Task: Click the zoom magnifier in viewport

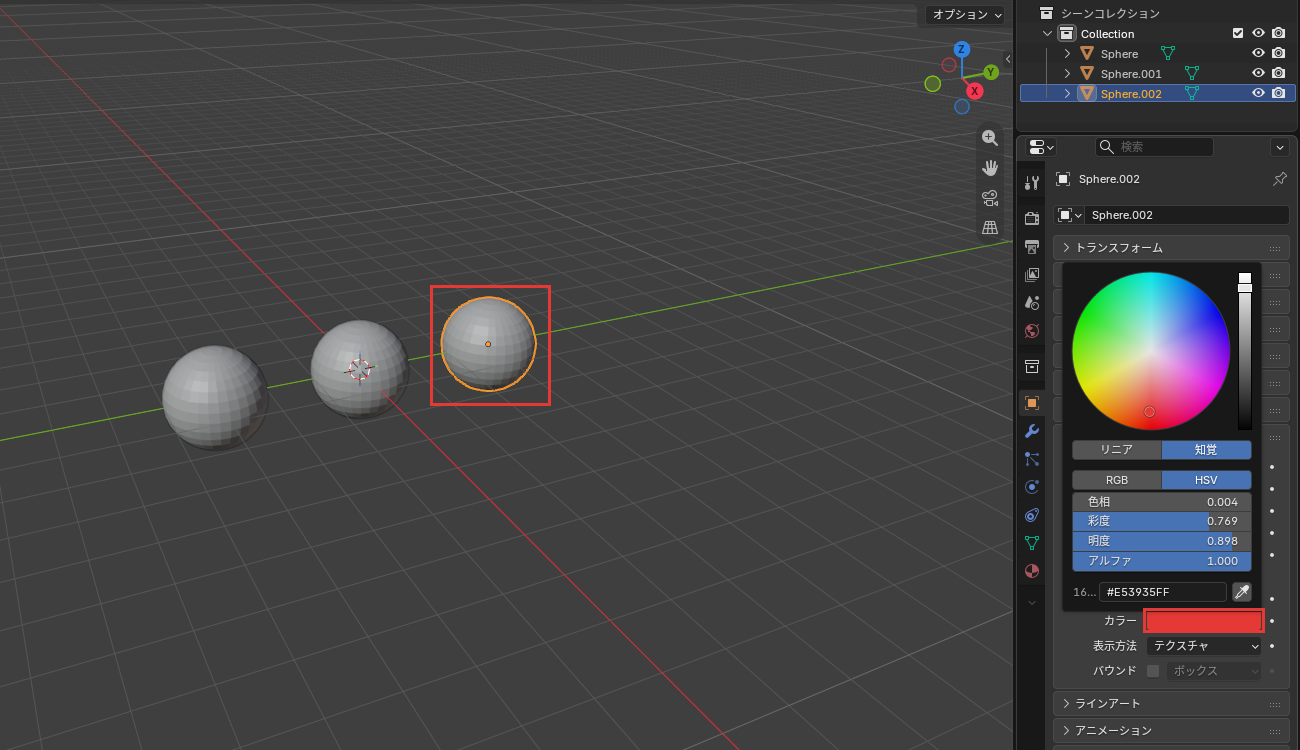Action: (x=990, y=138)
